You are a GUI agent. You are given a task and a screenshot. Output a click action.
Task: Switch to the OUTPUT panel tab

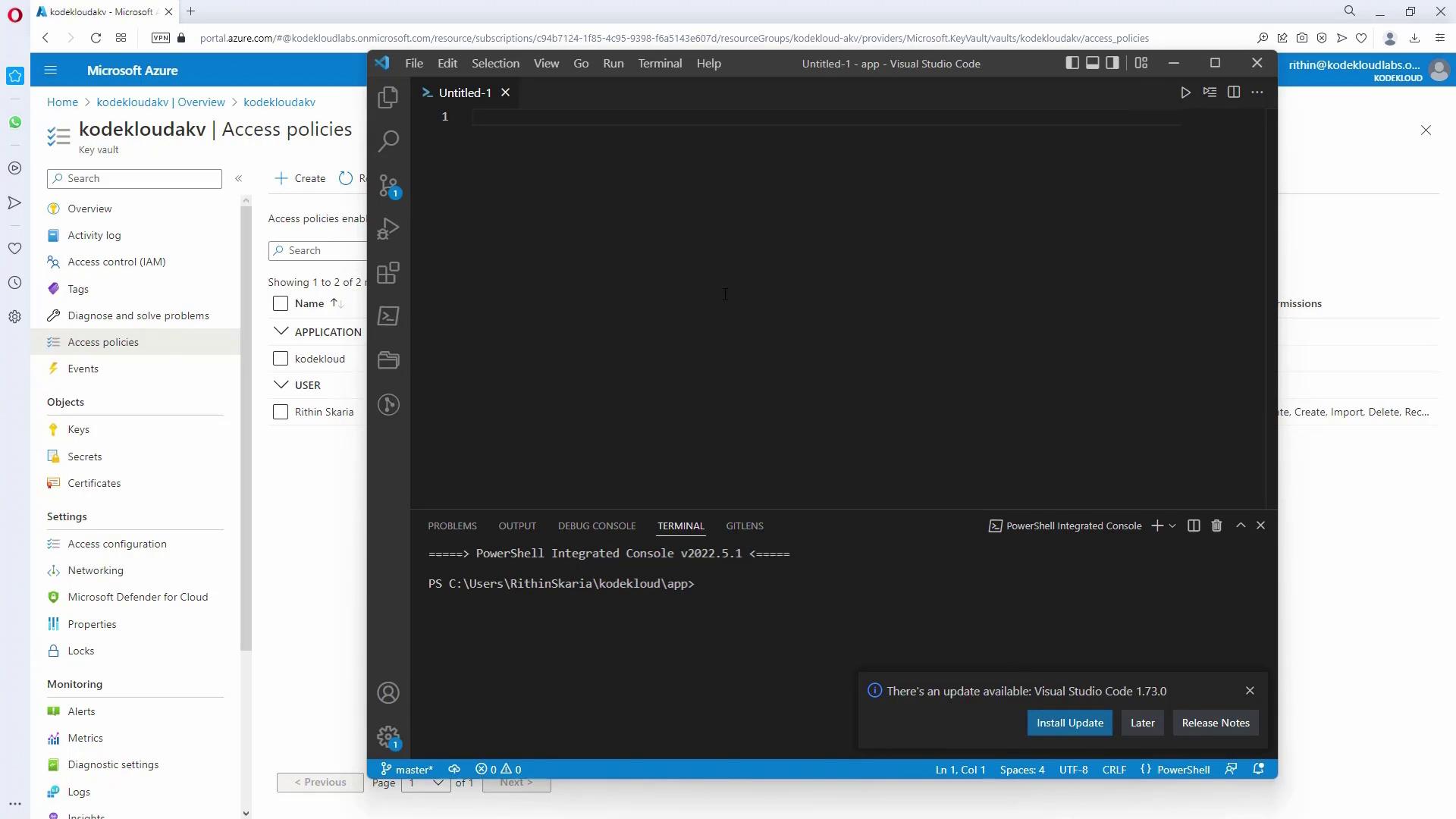[517, 526]
